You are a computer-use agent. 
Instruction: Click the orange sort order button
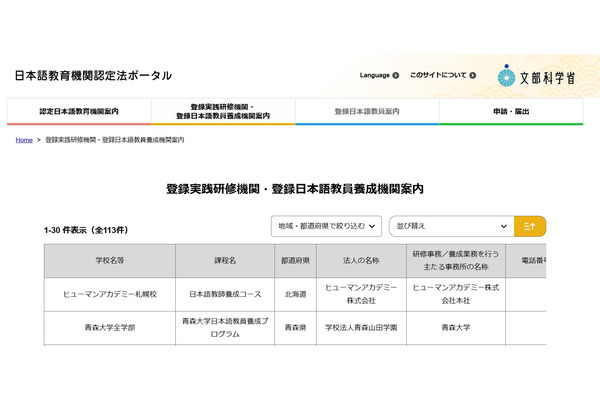[530, 226]
